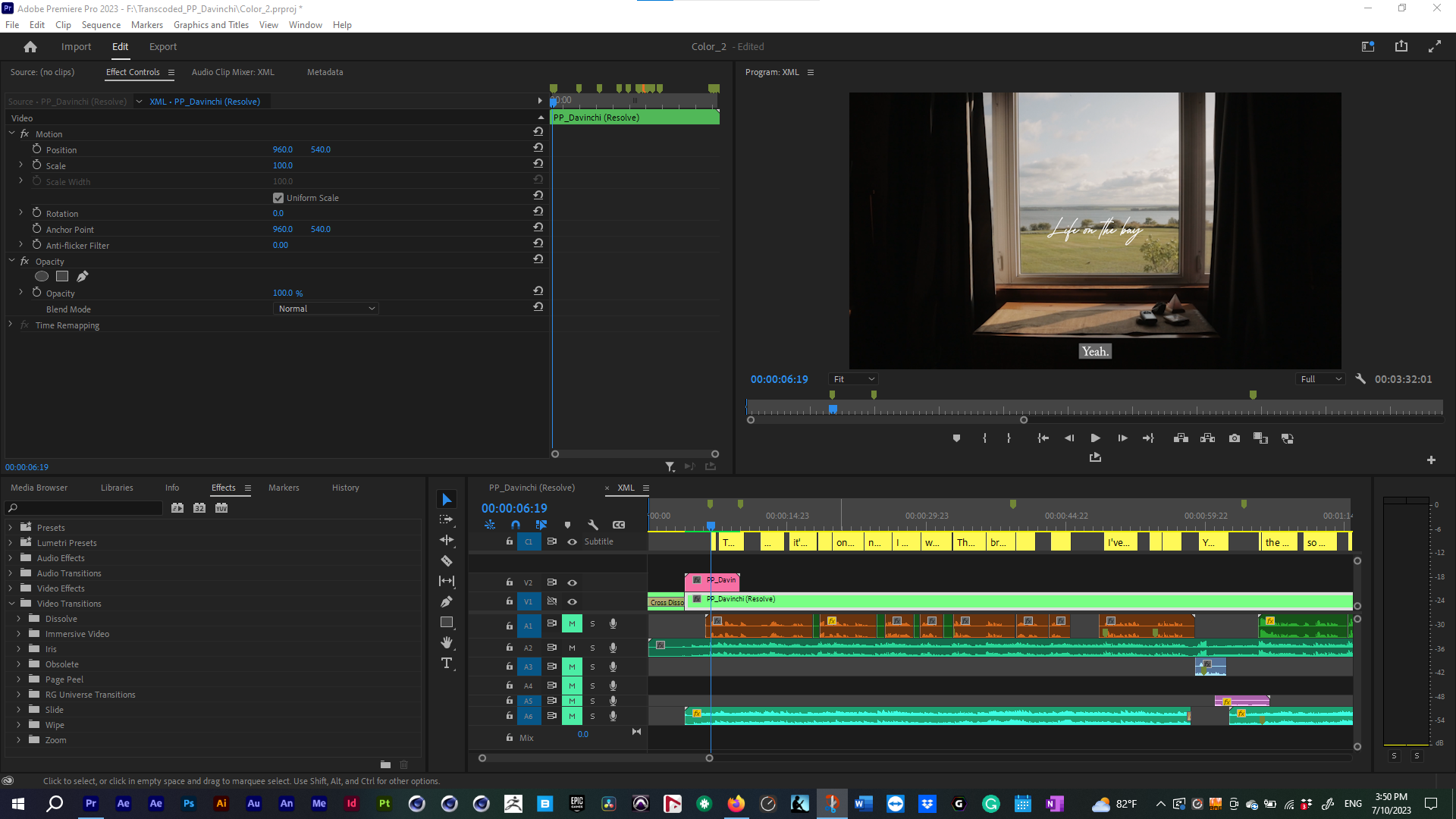Select the Razor tool in the timeline toolbar
The width and height of the screenshot is (1456, 819).
pyautogui.click(x=446, y=561)
